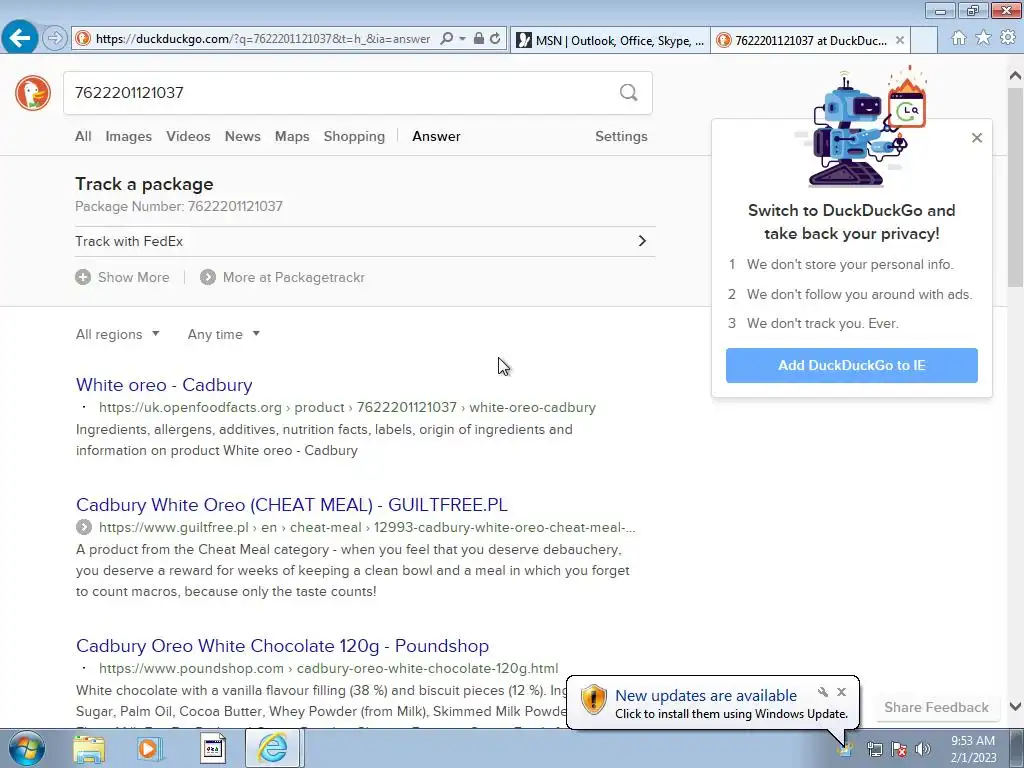Open the openfoodfacts.org result URL
The height and width of the screenshot is (768, 1024).
(347, 408)
